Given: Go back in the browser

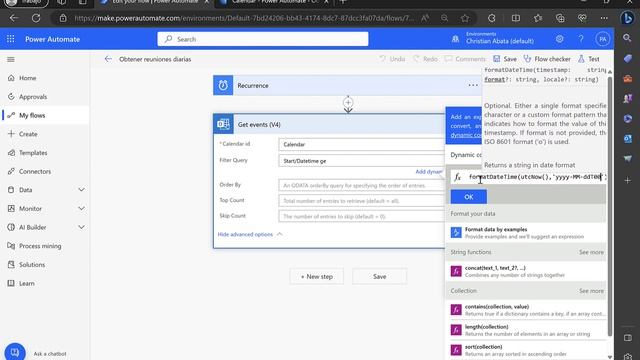Looking at the screenshot, I should [x=13, y=18].
